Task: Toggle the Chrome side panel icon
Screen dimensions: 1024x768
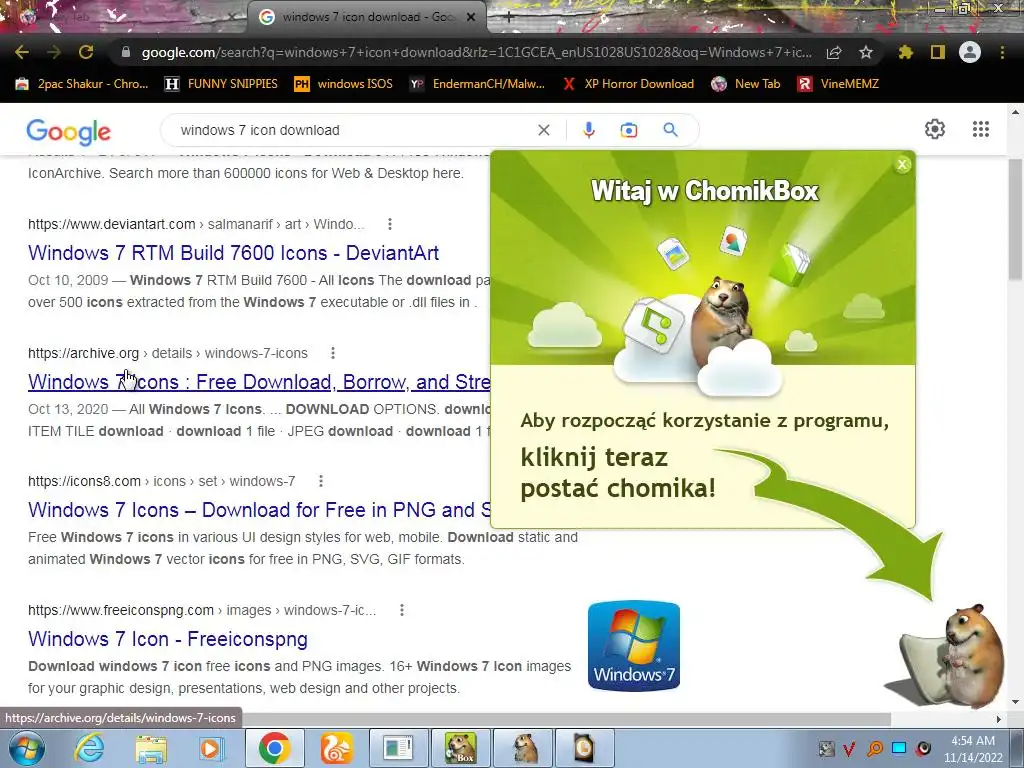Action: click(938, 52)
